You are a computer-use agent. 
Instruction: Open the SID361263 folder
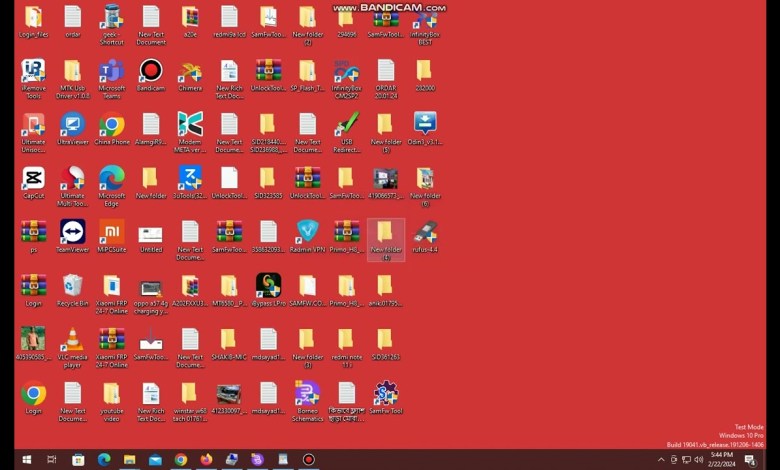(x=386, y=344)
